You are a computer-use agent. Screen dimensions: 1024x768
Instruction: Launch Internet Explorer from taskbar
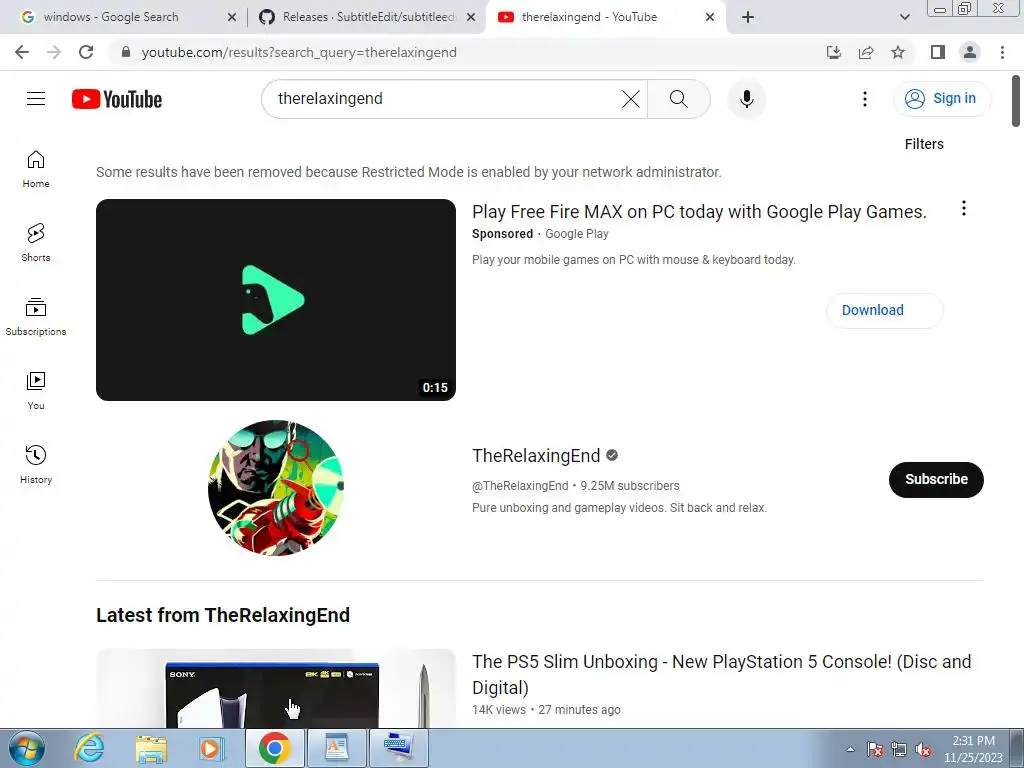[x=89, y=748]
